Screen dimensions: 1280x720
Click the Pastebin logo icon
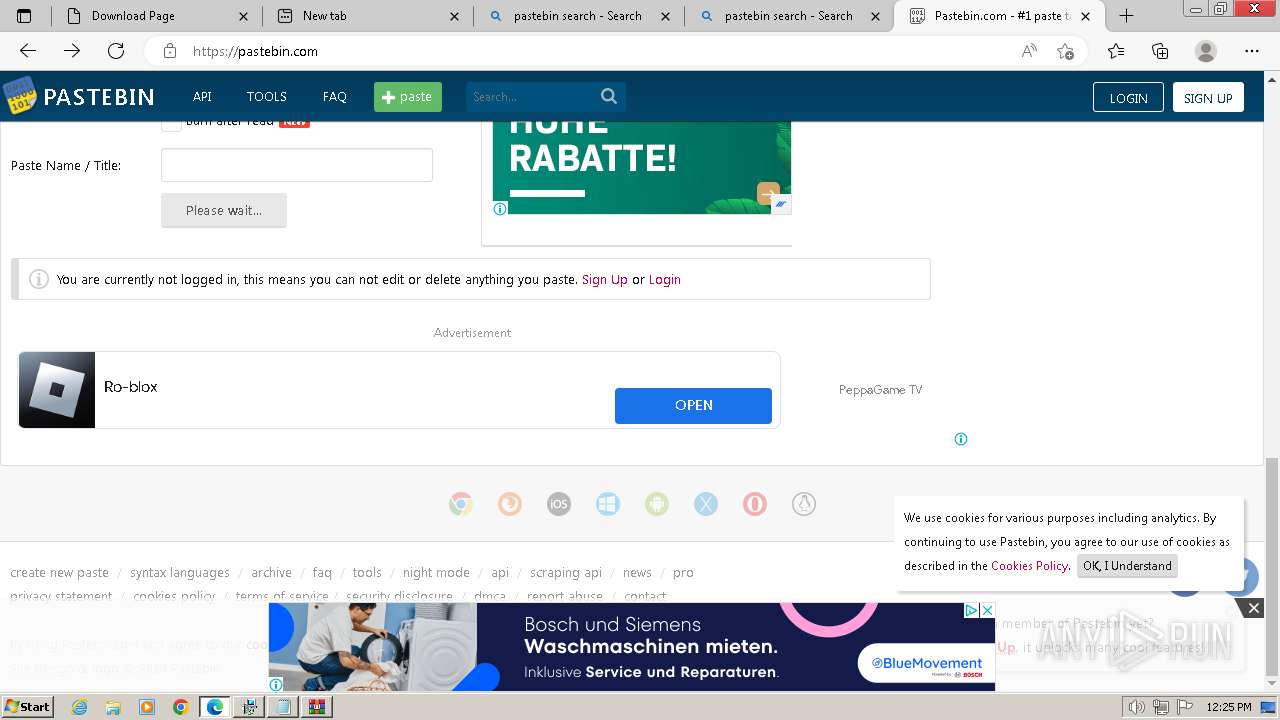[19, 96]
